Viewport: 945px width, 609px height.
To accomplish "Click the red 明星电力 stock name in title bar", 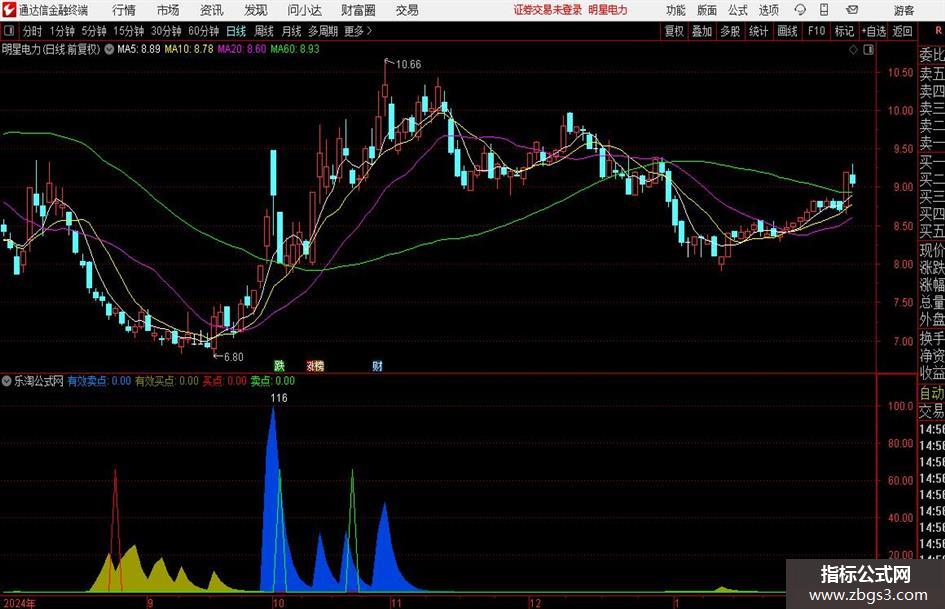I will coord(608,10).
